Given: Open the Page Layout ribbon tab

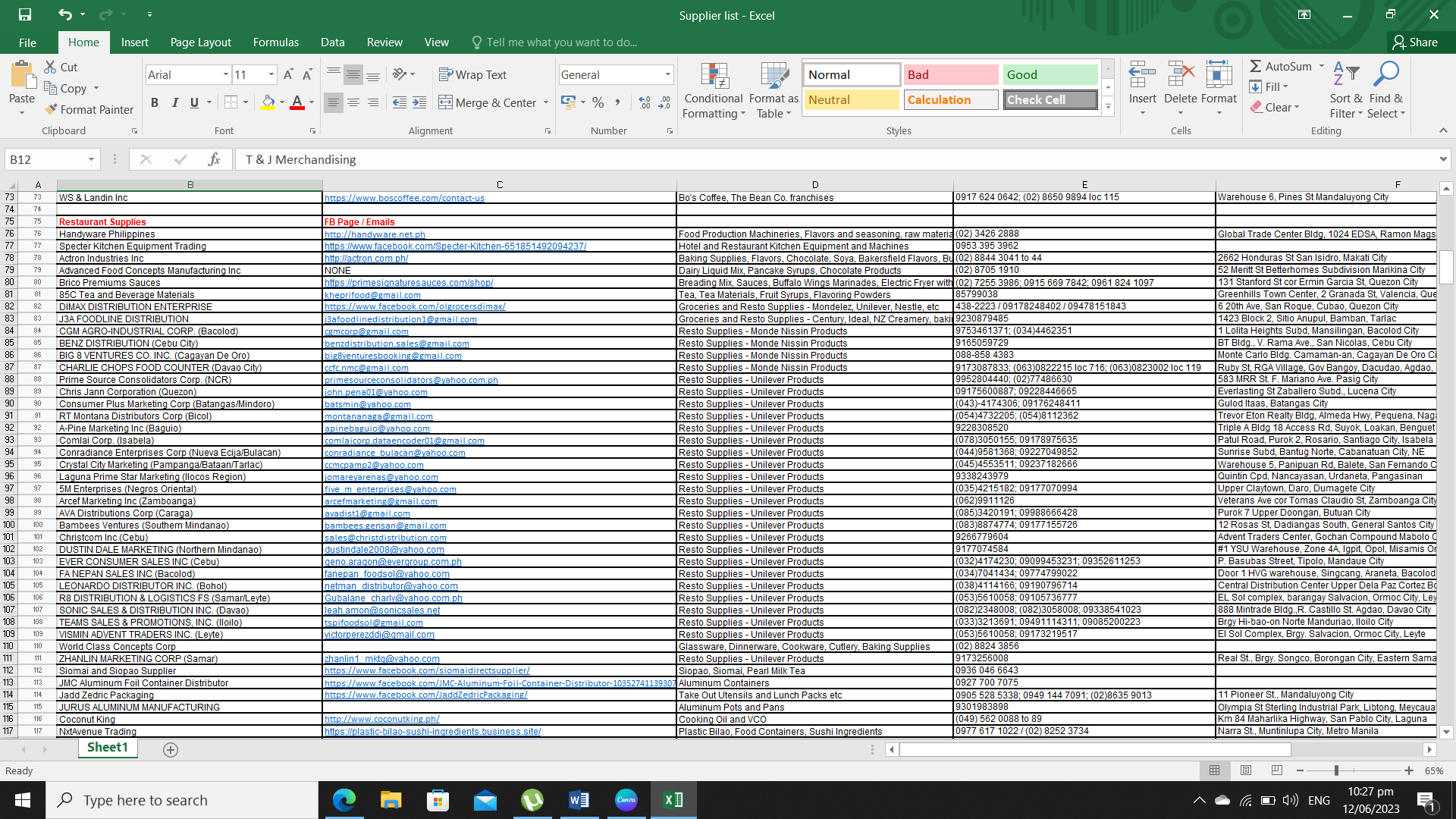Looking at the screenshot, I should [200, 42].
